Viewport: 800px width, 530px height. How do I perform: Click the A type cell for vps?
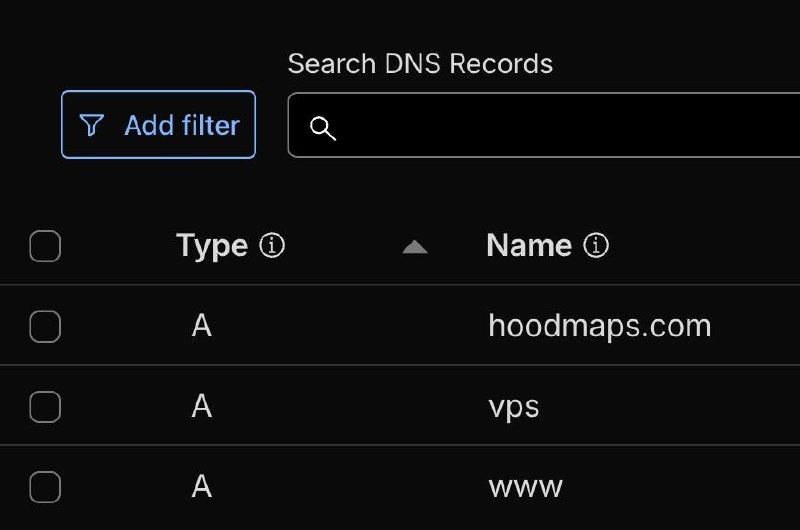coord(202,406)
